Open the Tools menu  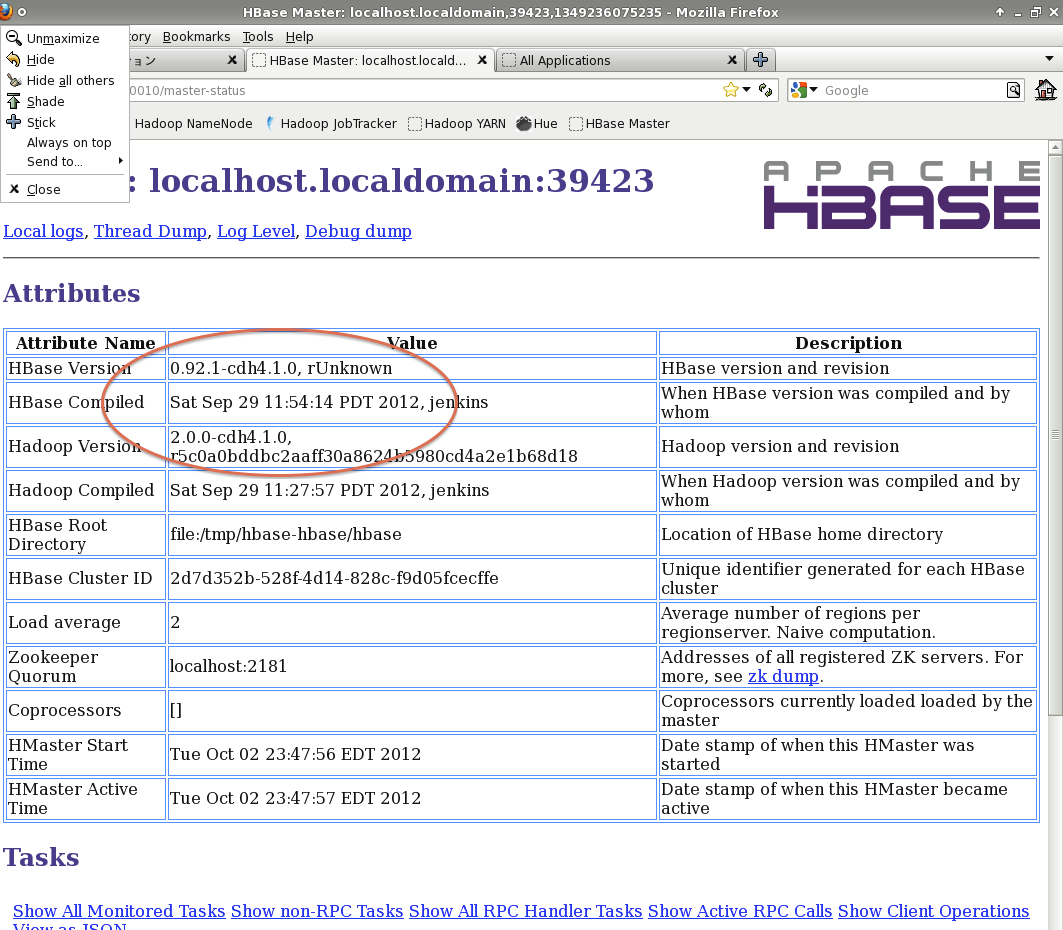258,37
